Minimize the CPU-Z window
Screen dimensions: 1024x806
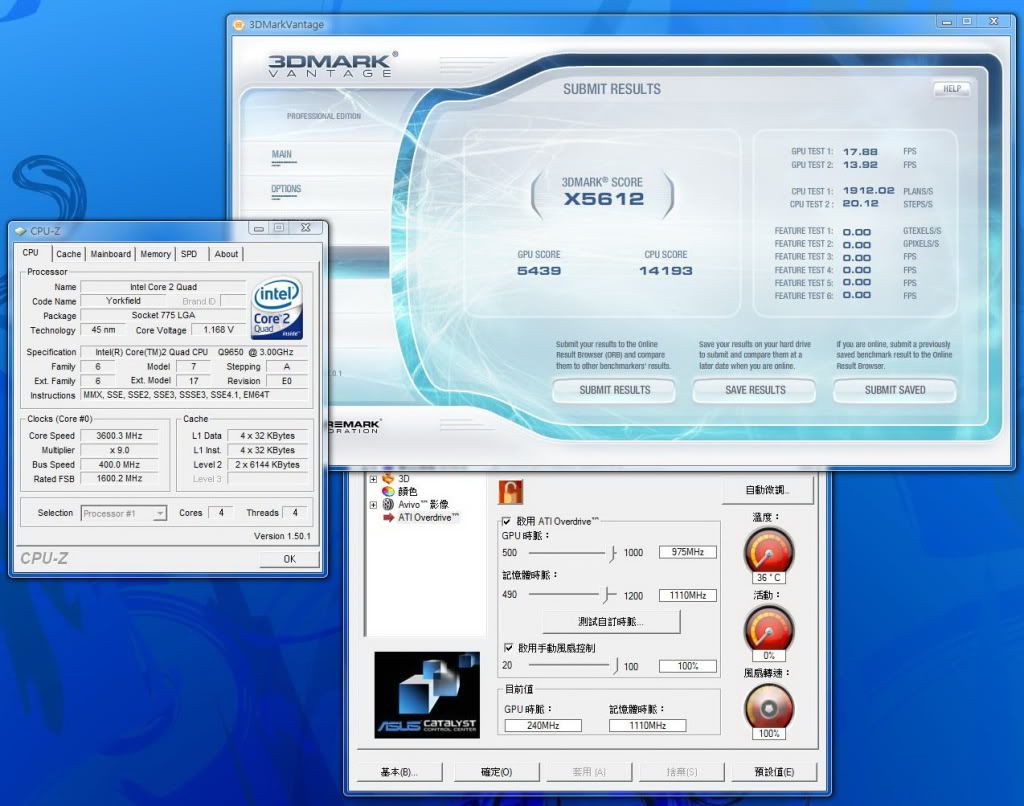259,228
